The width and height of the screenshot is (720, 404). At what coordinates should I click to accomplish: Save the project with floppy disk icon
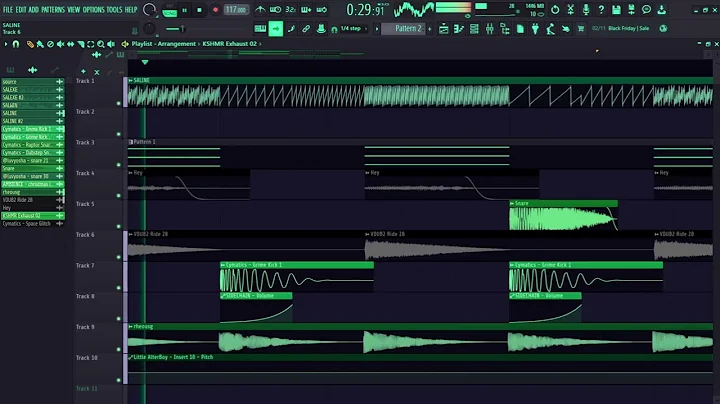click(616, 9)
